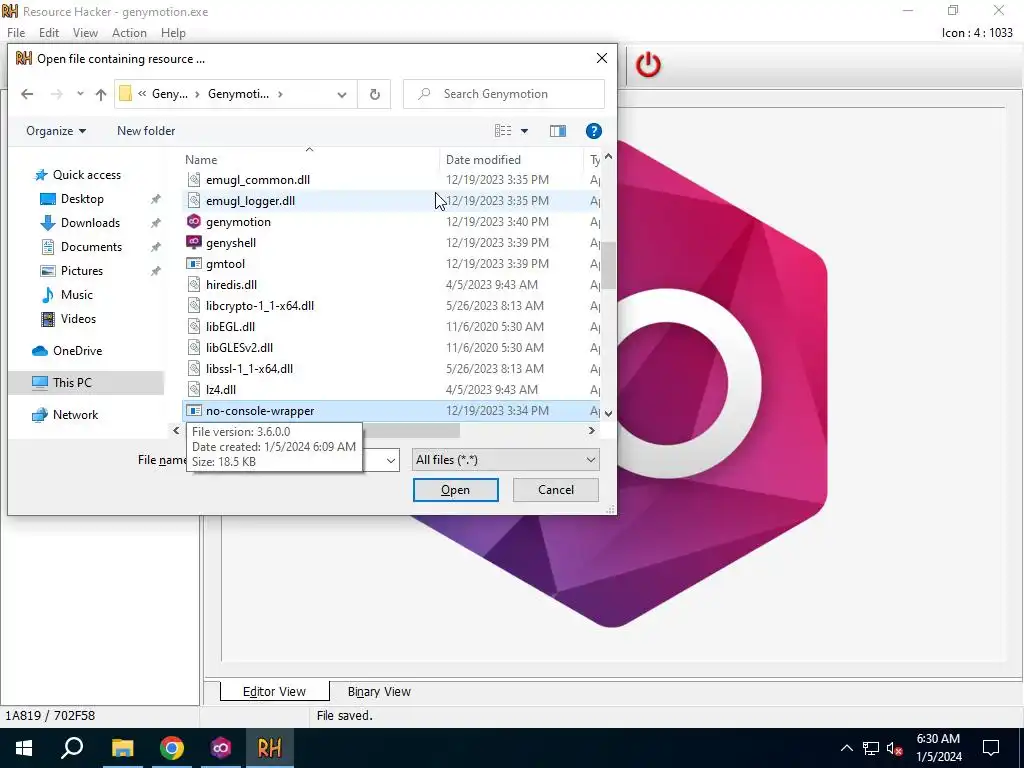Image resolution: width=1024 pixels, height=768 pixels.
Task: Select OneDrive in navigation pane
Action: [77, 351]
